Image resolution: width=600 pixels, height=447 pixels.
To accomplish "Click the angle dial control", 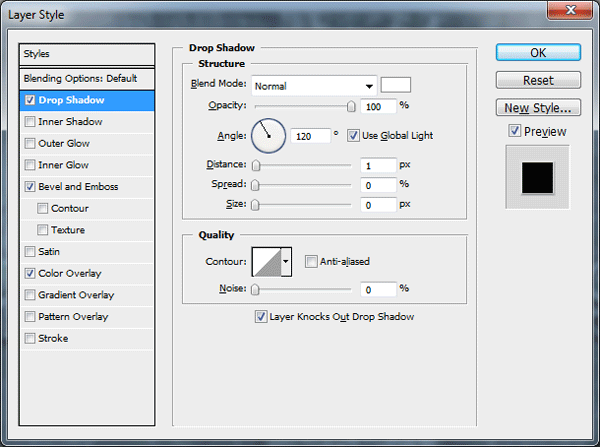I will pos(268,136).
